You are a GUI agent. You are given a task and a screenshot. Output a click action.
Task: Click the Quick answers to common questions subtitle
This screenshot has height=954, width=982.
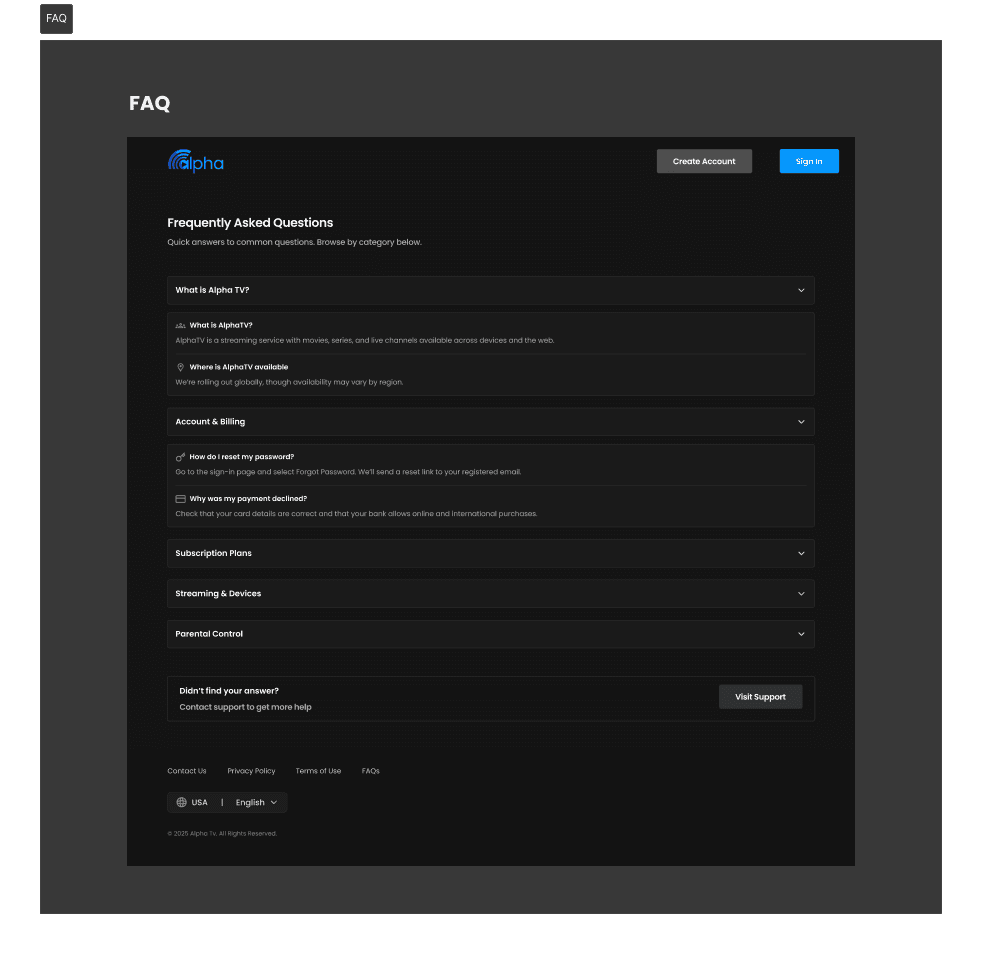[294, 242]
